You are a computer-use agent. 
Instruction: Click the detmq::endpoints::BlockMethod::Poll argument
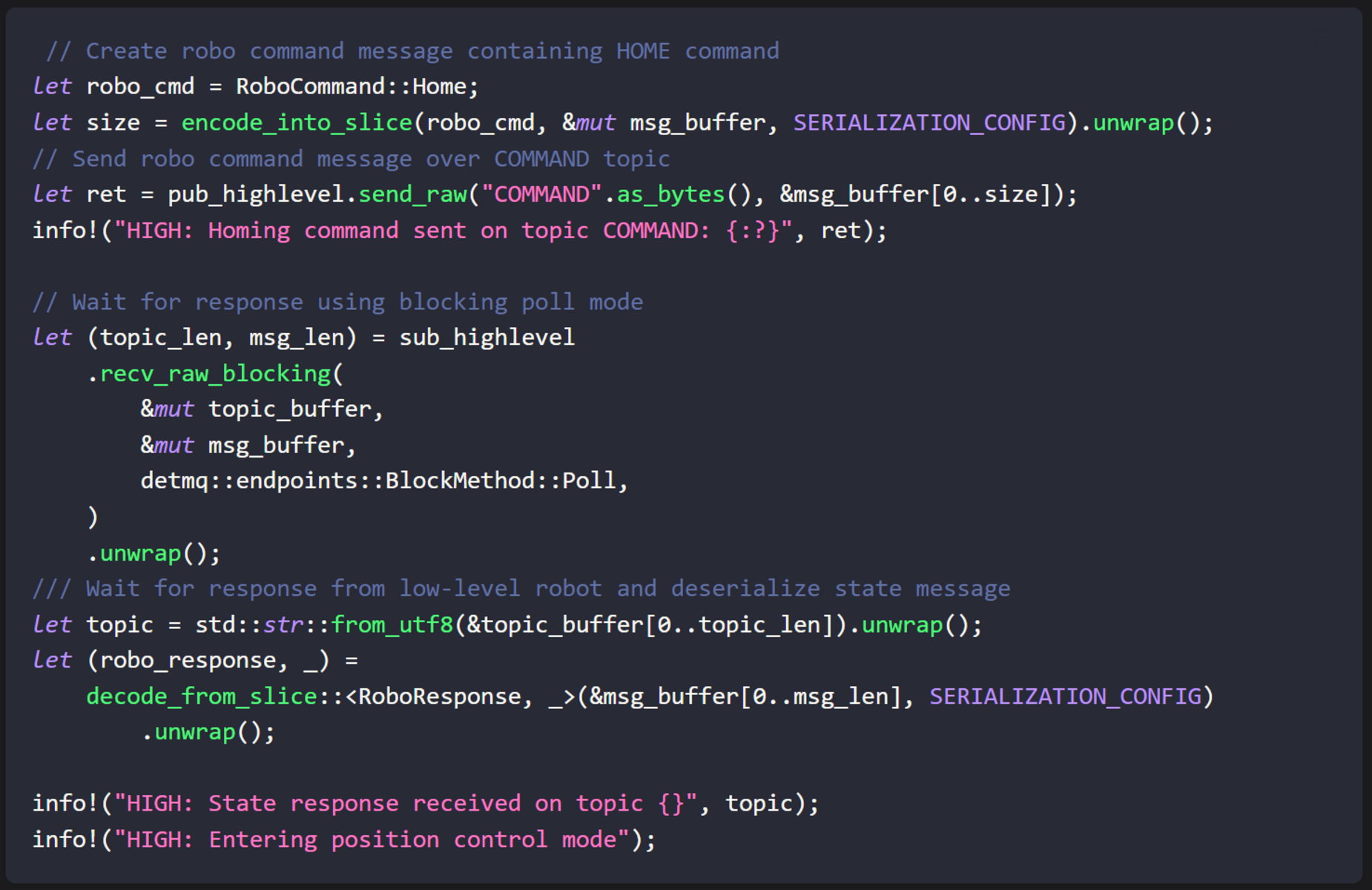(x=383, y=481)
